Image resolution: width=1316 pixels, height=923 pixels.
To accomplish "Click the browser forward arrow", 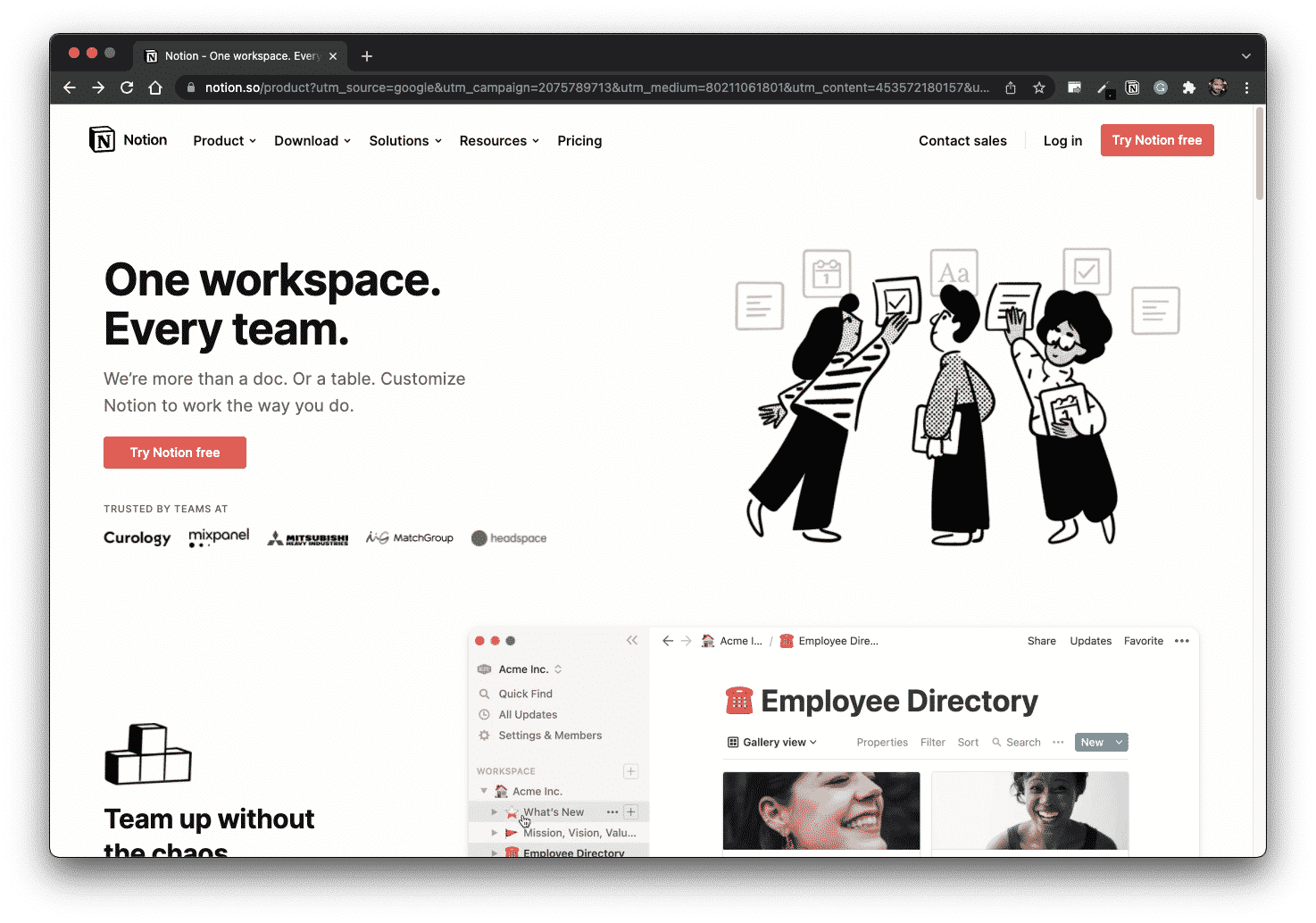I will (98, 87).
